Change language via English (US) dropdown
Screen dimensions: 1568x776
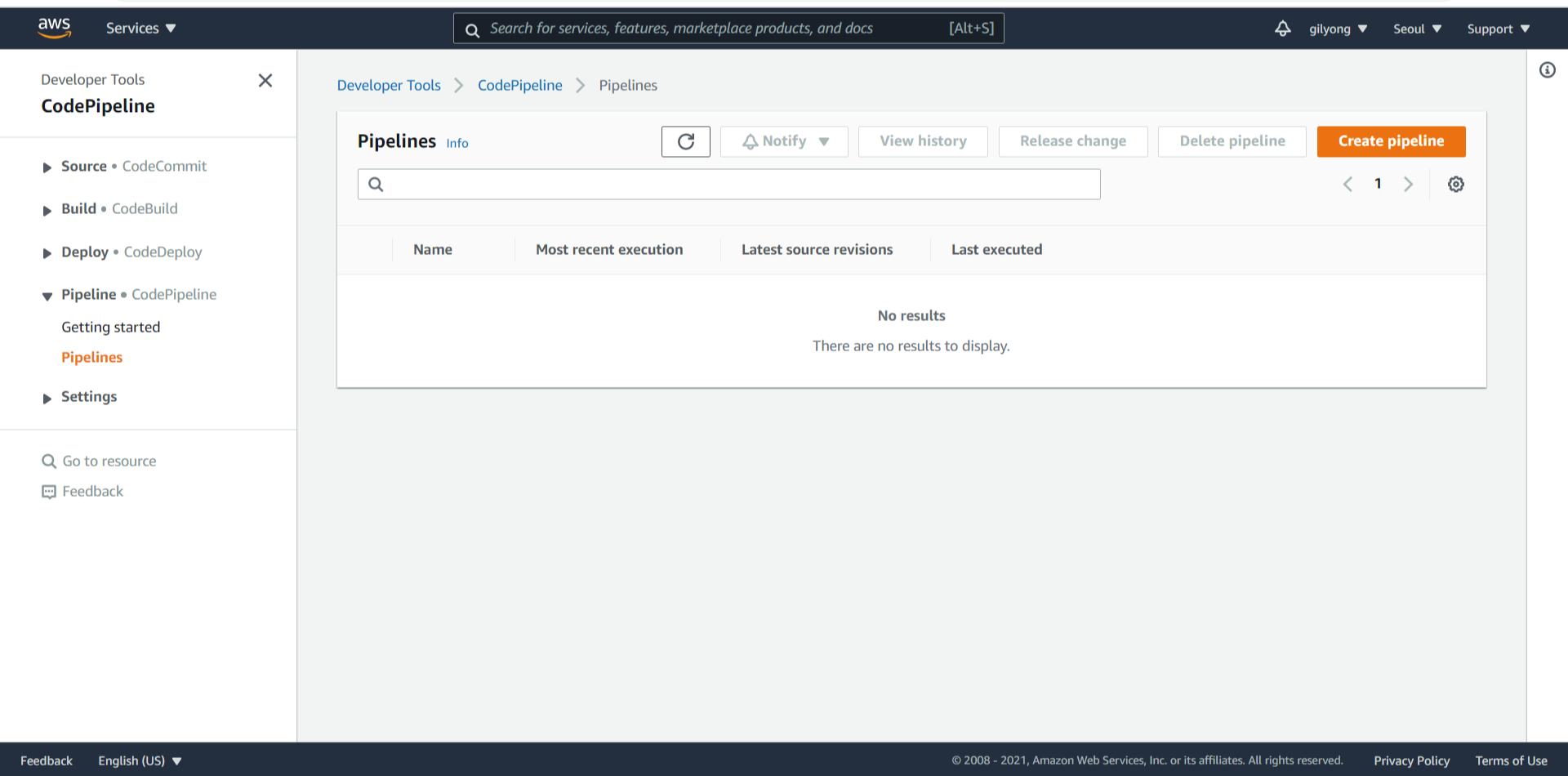click(x=140, y=760)
